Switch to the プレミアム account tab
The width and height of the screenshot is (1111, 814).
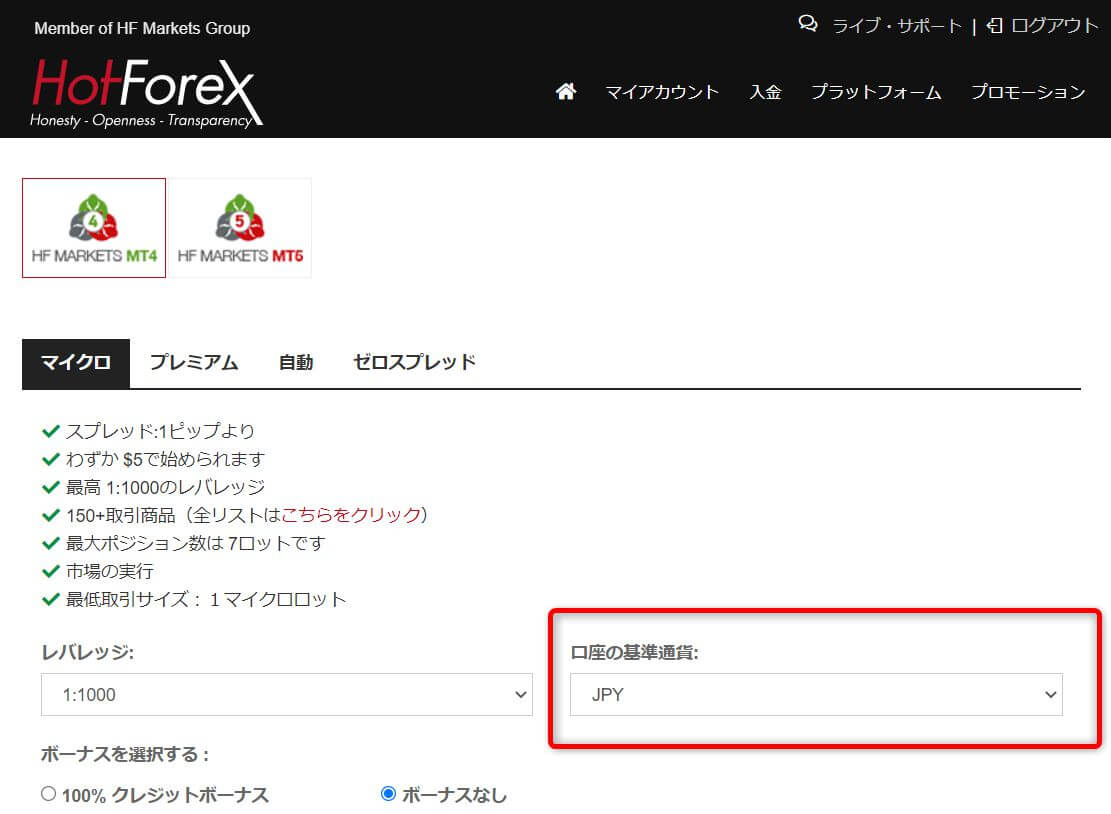tap(194, 363)
